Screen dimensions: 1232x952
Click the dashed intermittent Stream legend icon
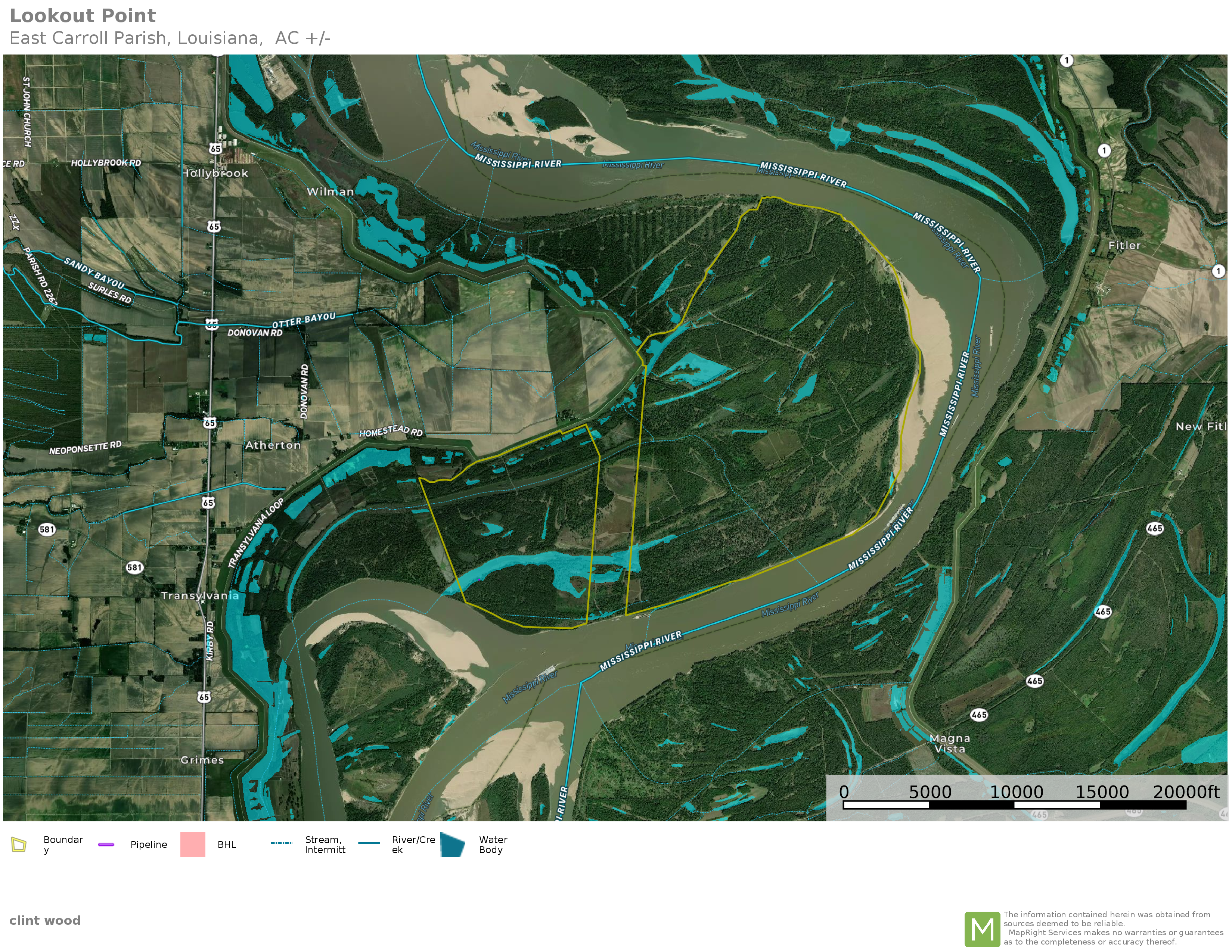tap(281, 843)
